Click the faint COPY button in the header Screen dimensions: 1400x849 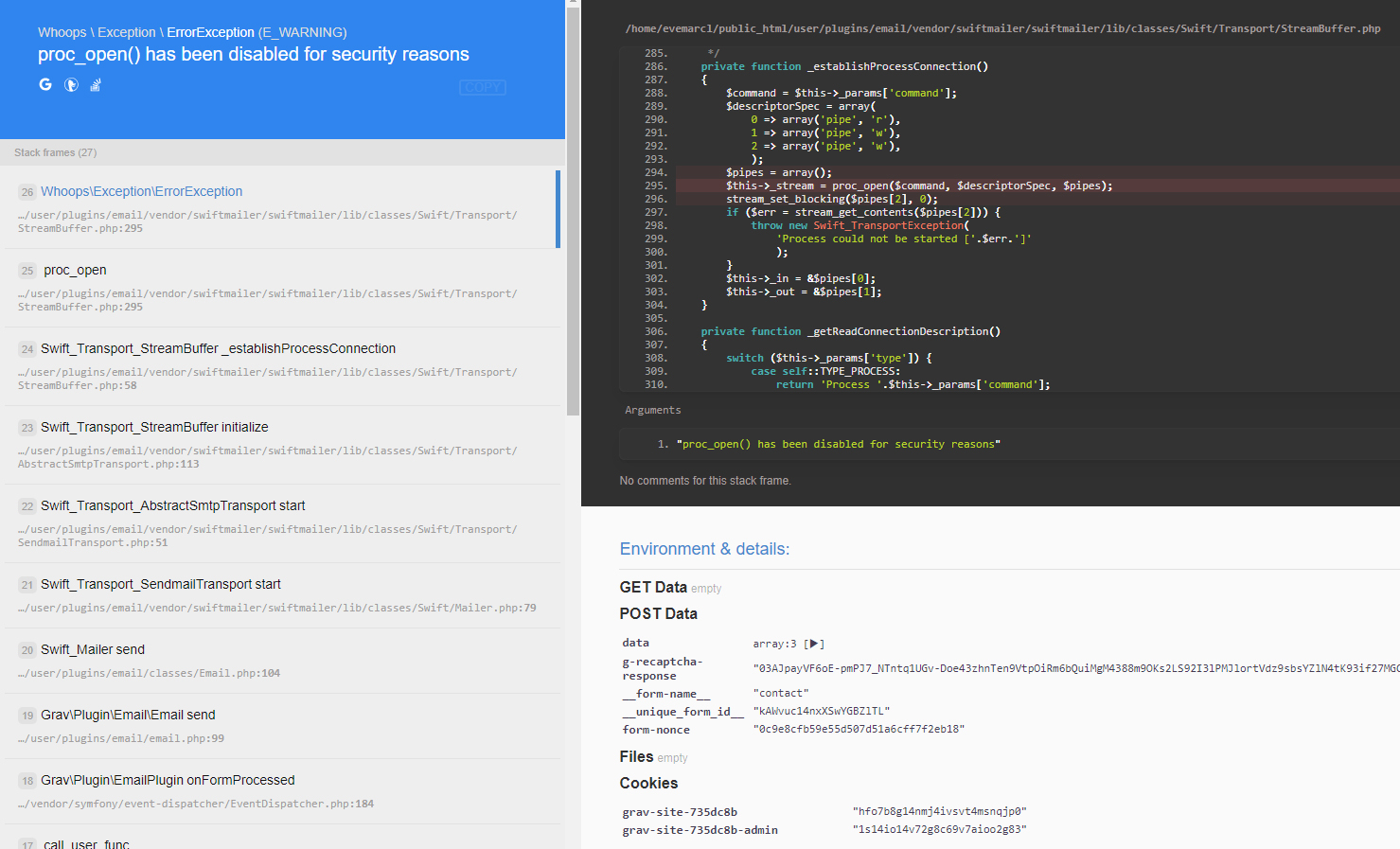pos(483,88)
